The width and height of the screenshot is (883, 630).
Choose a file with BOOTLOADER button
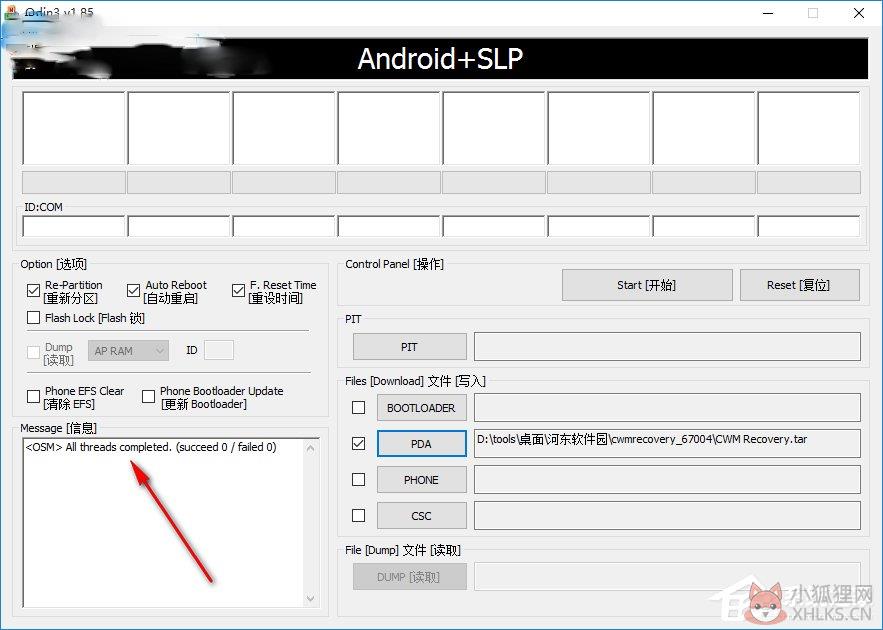422,408
